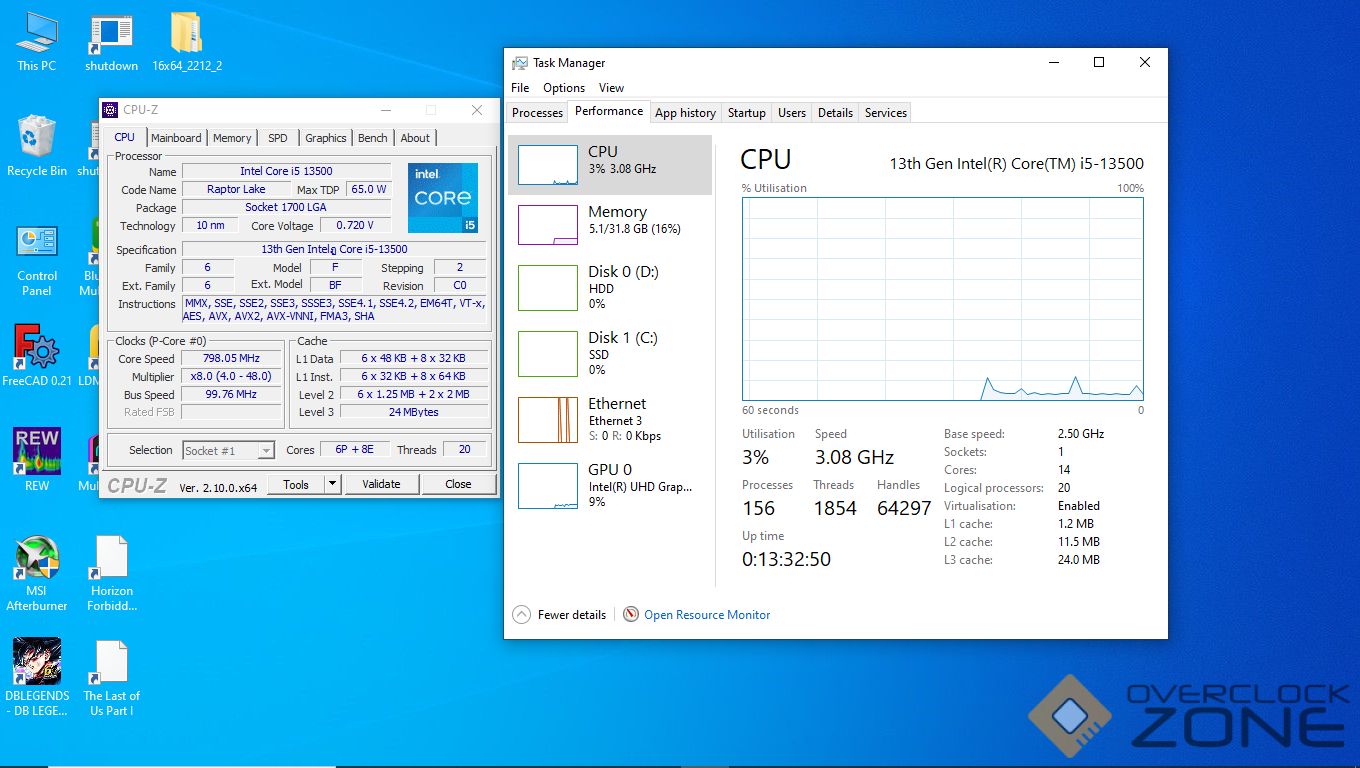Open the Services tab in Task Manager
Image resolution: width=1360 pixels, height=768 pixels.
tap(886, 113)
